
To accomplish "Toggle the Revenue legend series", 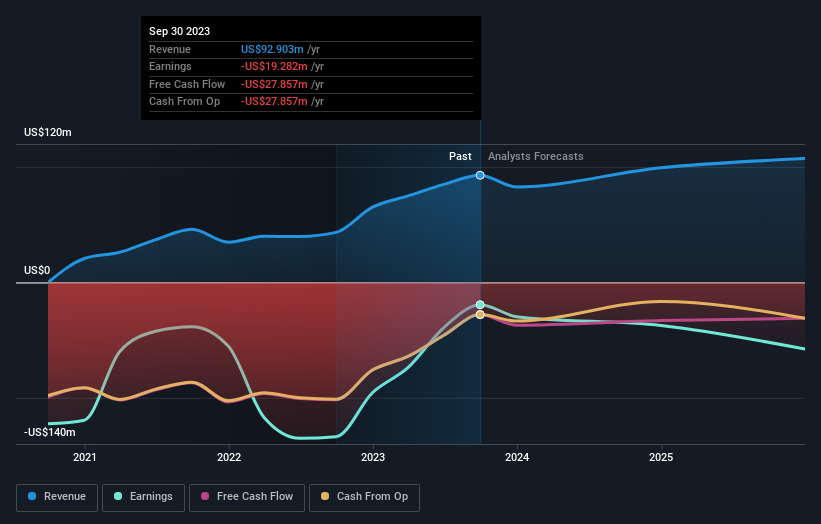I will 57,497.
